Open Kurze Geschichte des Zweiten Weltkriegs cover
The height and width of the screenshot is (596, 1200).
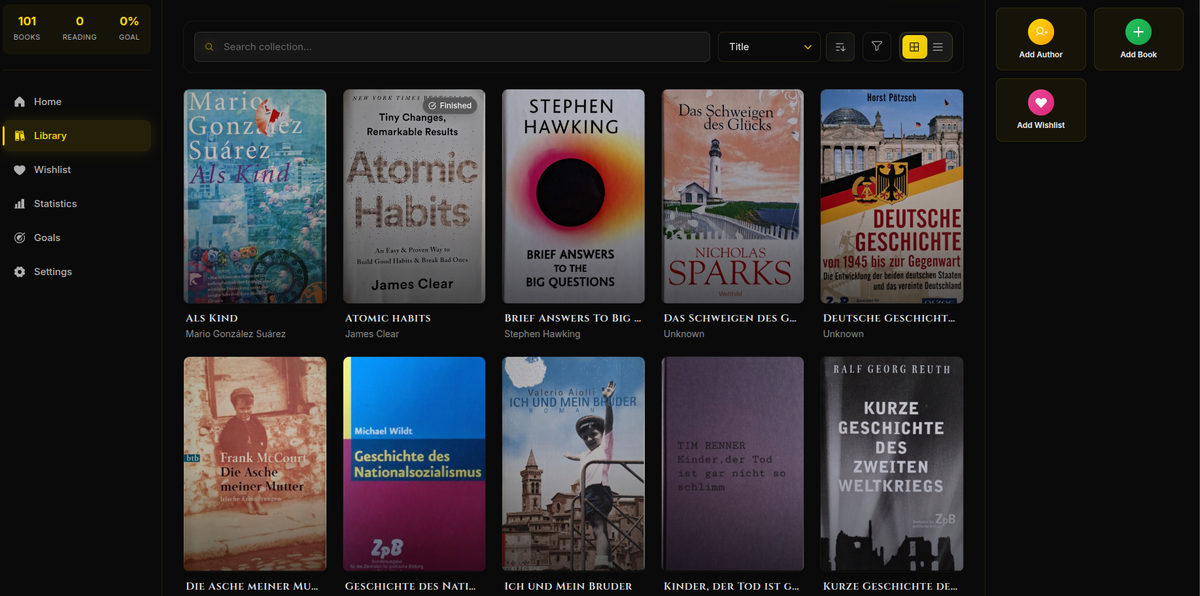pos(892,464)
